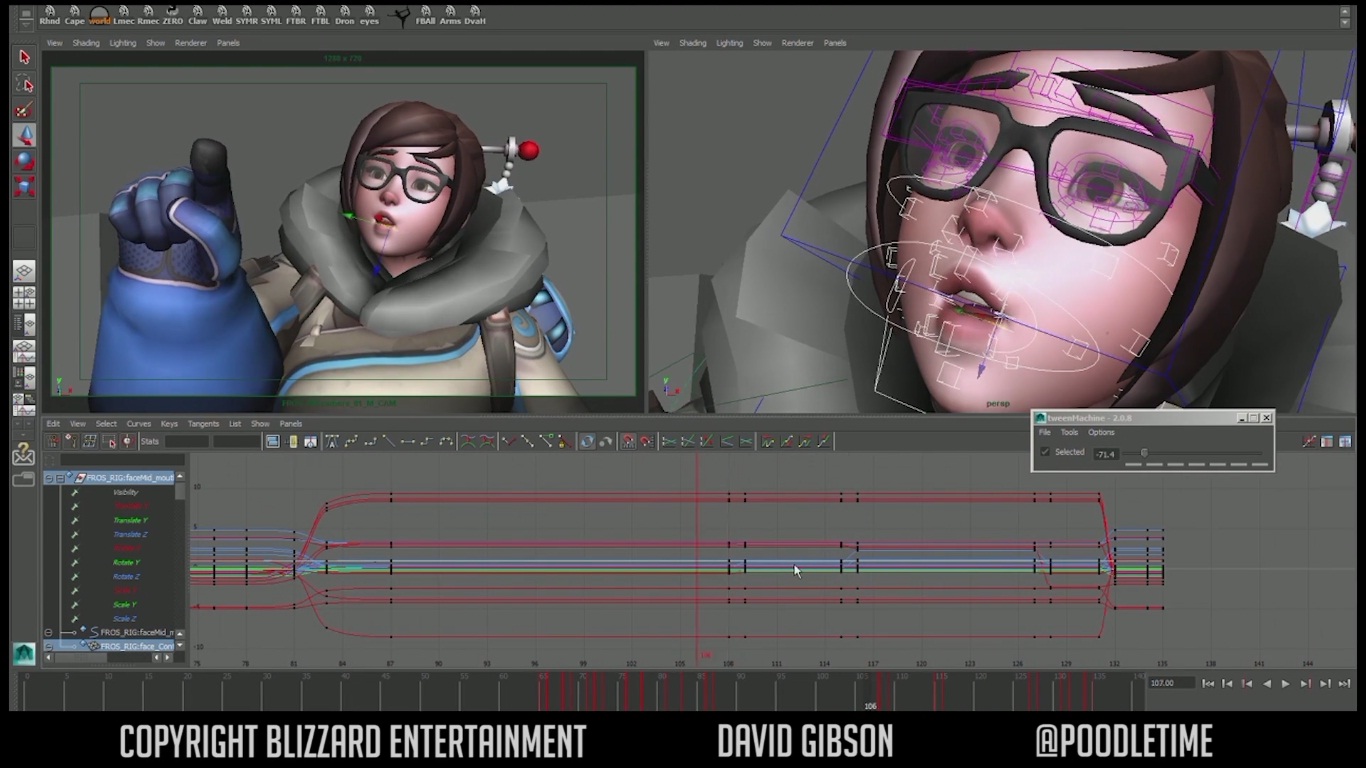Select the arrow Select tool

24,58
